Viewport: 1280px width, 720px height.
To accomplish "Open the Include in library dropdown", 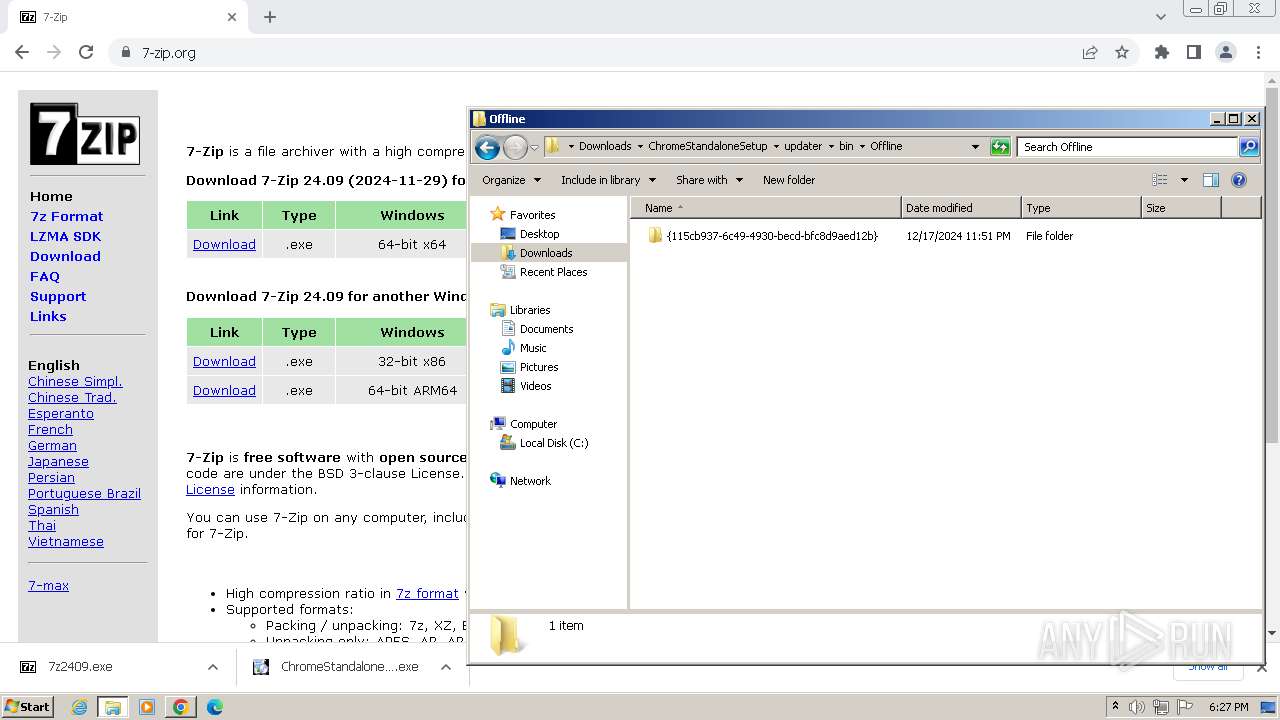I will point(608,180).
